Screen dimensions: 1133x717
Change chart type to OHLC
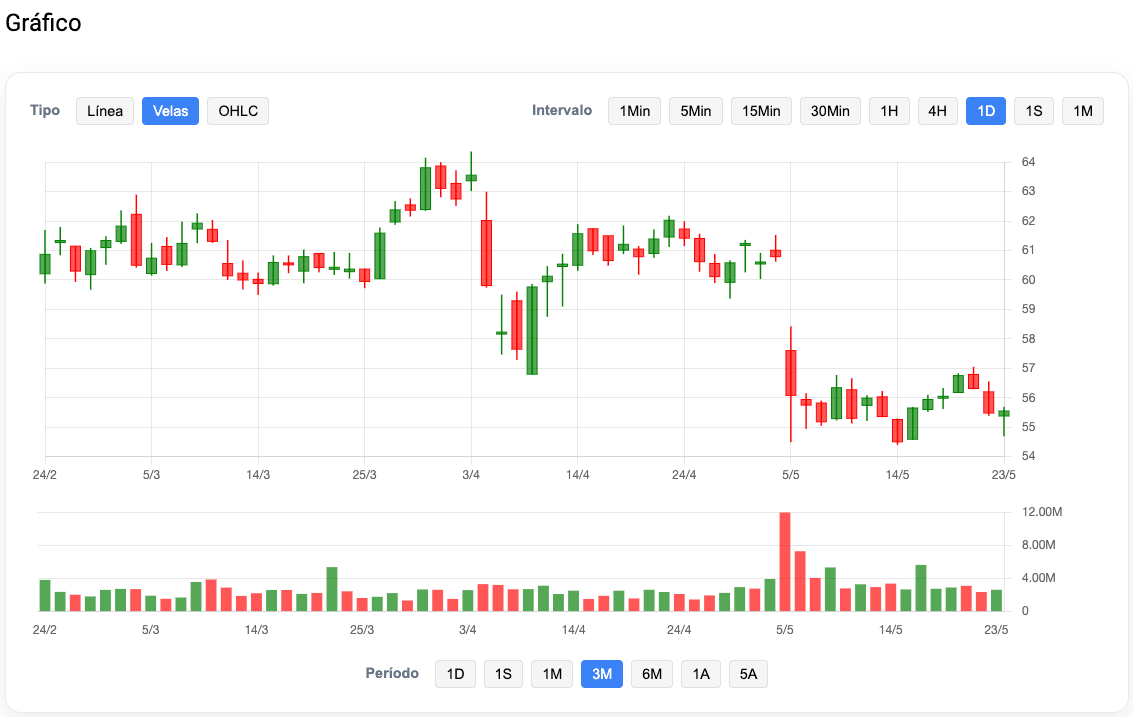237,110
